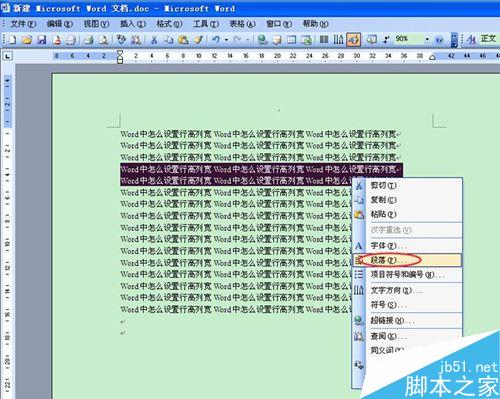Choose 复制 in the context menu
The width and height of the screenshot is (500, 399).
[407, 200]
